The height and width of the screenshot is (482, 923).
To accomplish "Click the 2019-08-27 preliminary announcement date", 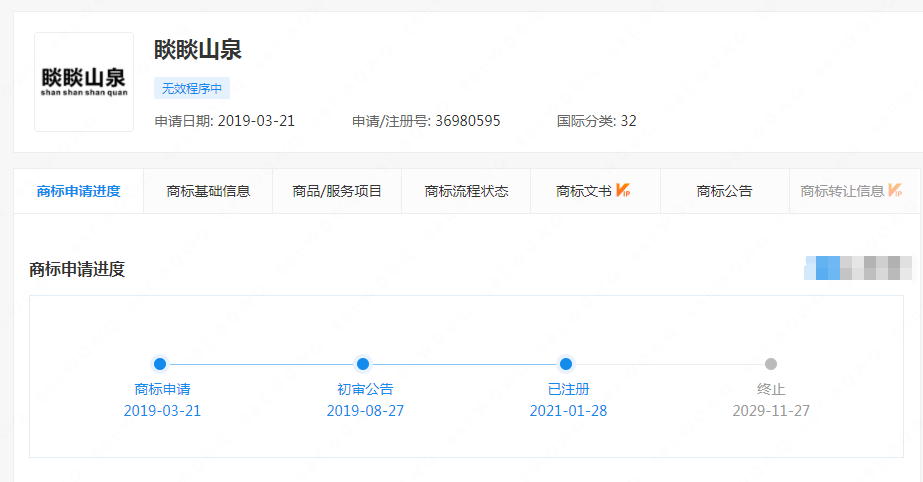I will (365, 411).
